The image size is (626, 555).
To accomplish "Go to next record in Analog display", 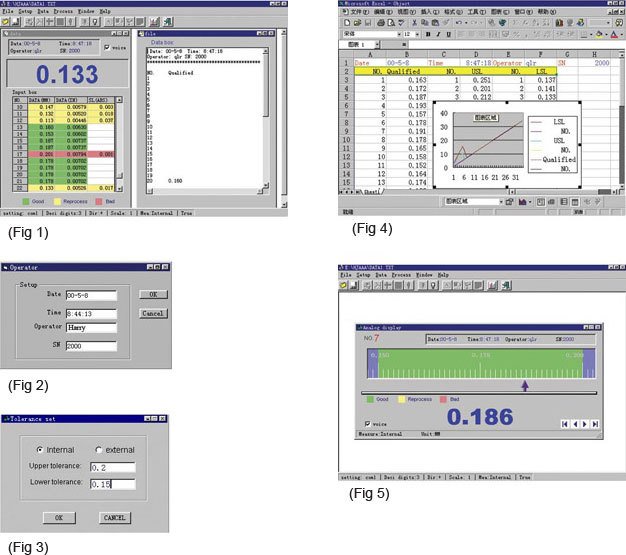I will click(x=585, y=424).
